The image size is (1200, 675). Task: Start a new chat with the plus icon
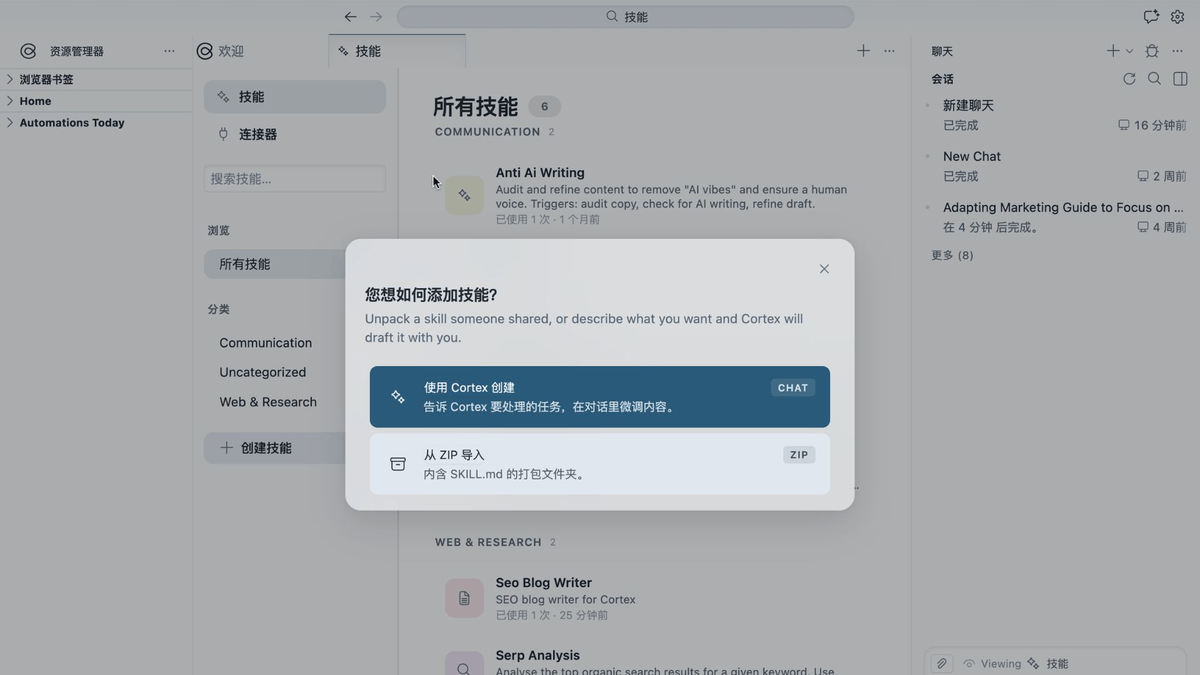(1113, 51)
